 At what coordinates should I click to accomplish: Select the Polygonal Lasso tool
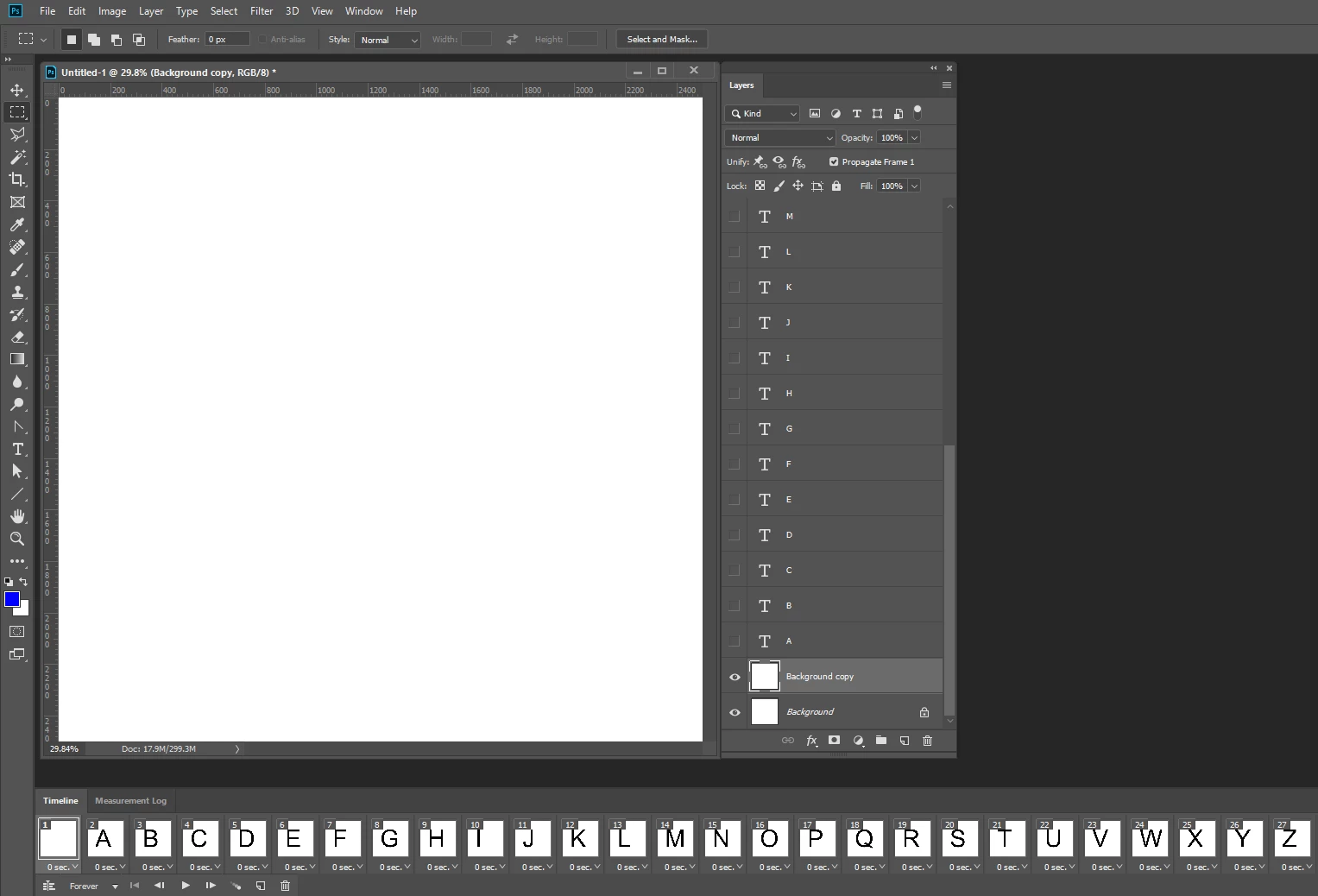pos(17,135)
